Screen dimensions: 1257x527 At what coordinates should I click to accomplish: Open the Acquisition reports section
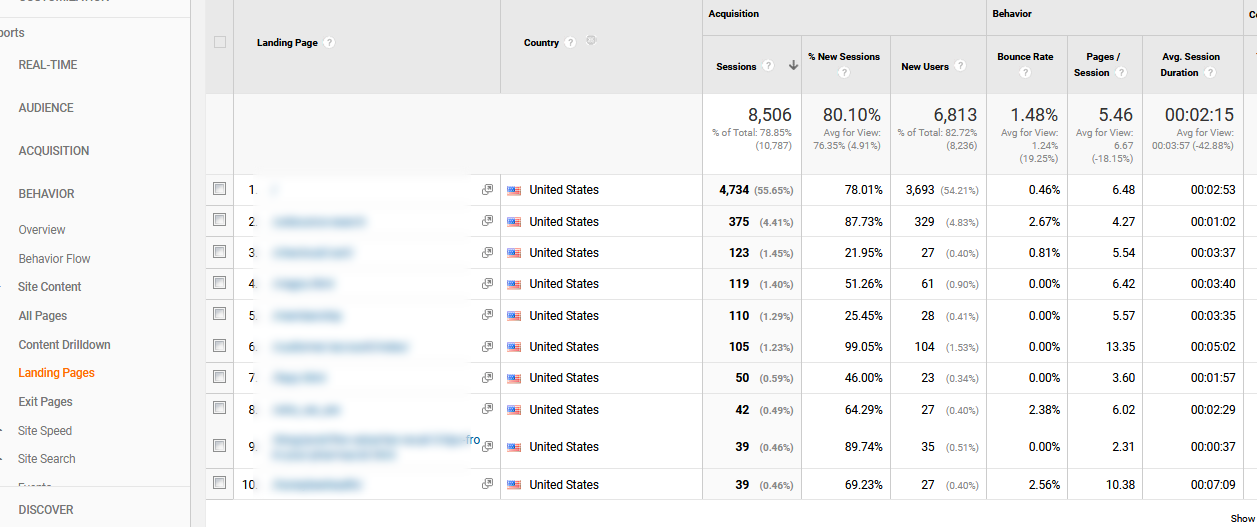click(x=54, y=151)
